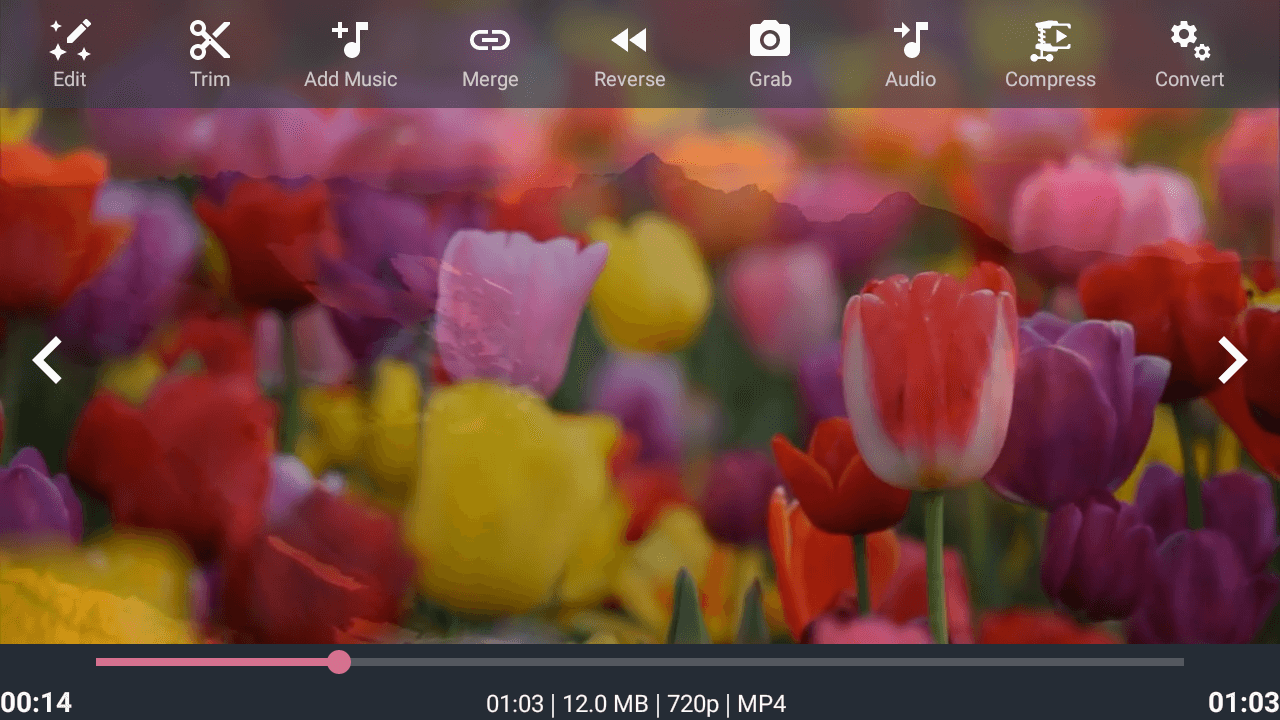Click the 00:14 elapsed time display
This screenshot has width=1280, height=720.
(36, 703)
